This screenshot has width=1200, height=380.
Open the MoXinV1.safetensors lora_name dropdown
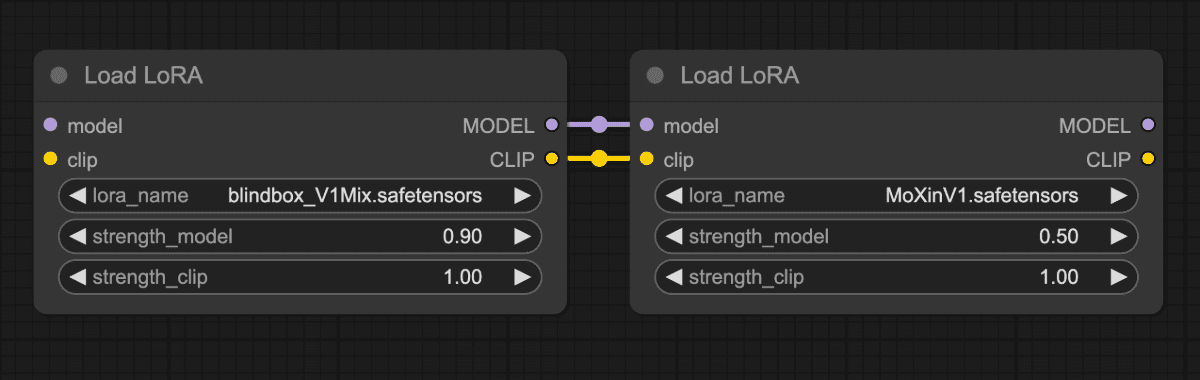click(896, 196)
